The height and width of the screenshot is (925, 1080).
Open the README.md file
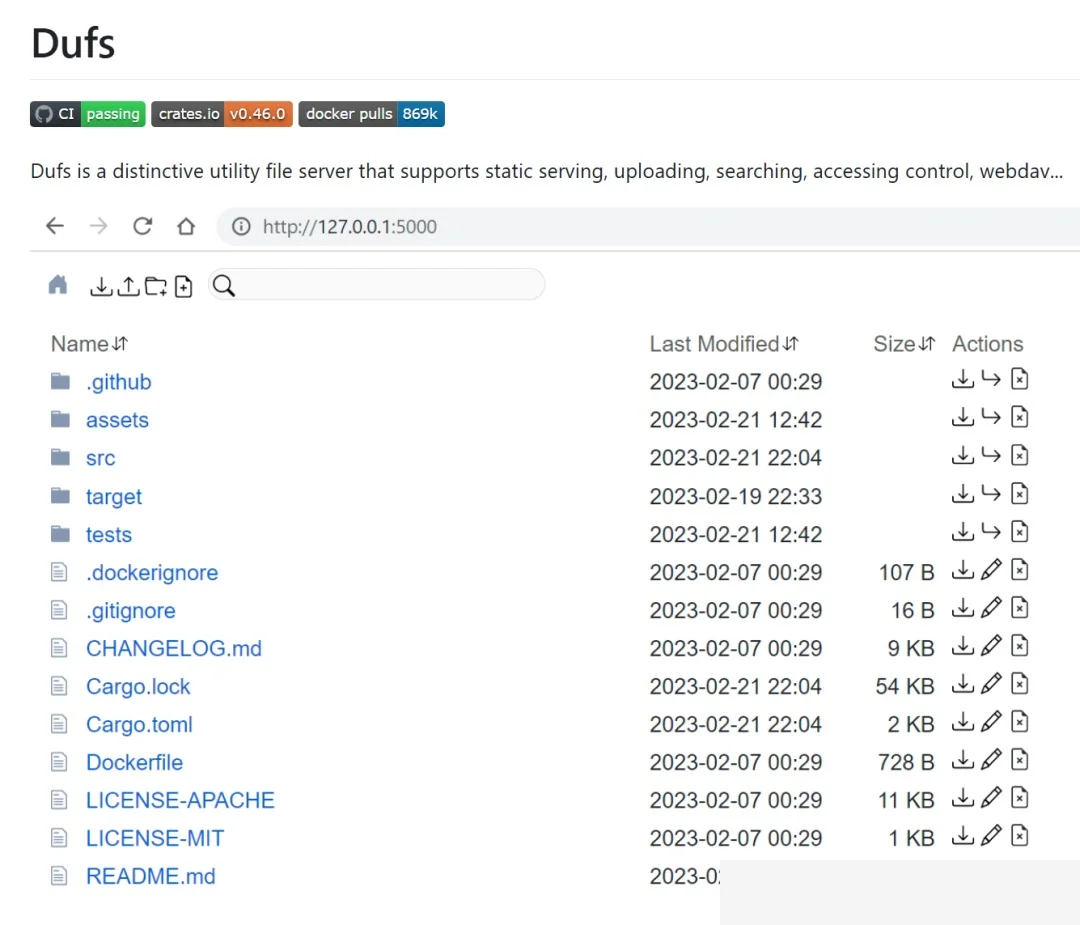coord(151,876)
